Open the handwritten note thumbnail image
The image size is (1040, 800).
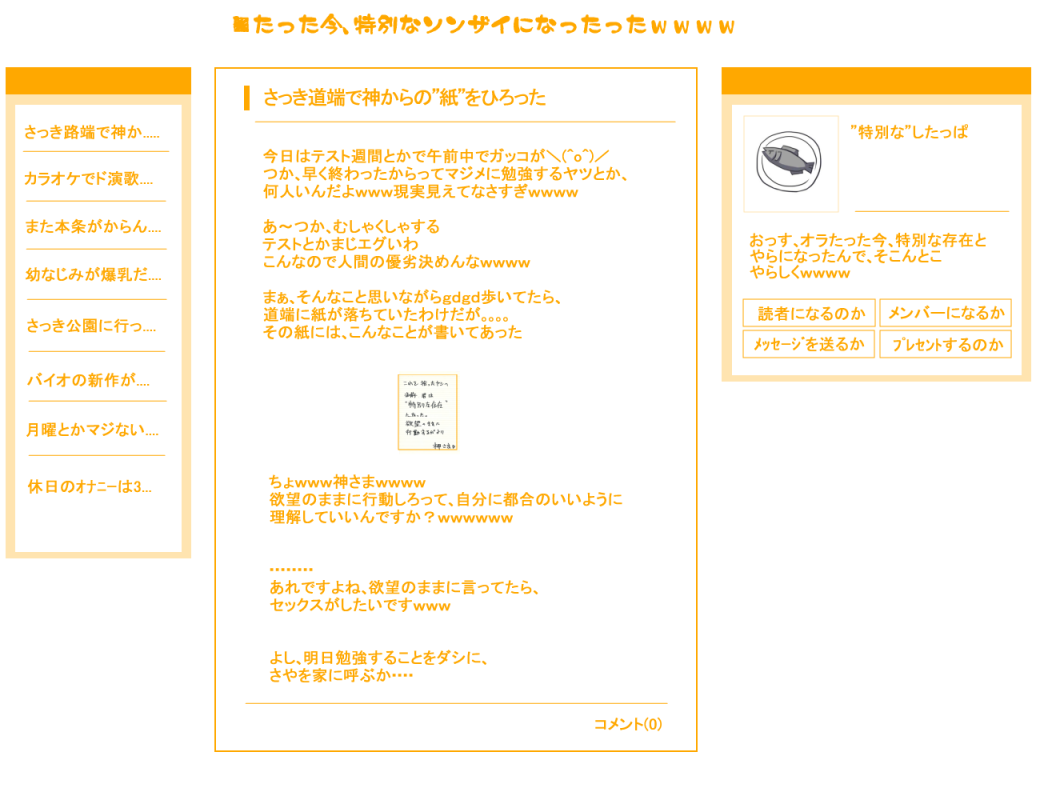427,412
